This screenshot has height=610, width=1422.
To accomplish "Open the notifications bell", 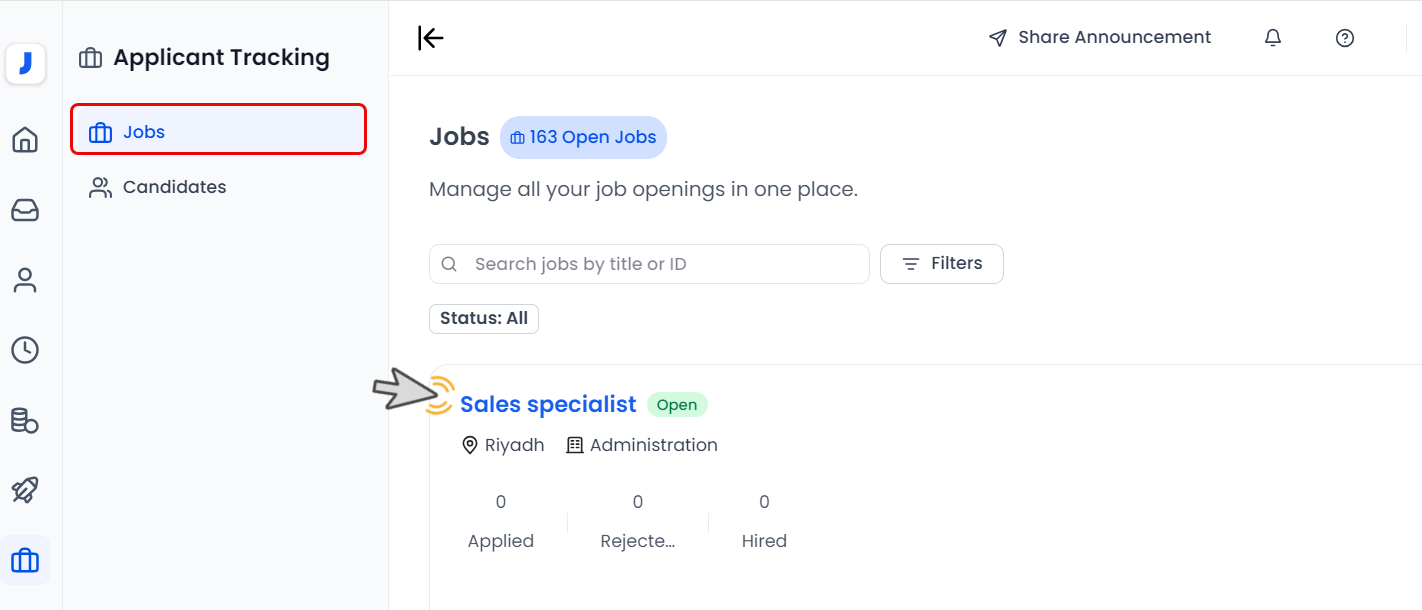I will tap(1273, 38).
